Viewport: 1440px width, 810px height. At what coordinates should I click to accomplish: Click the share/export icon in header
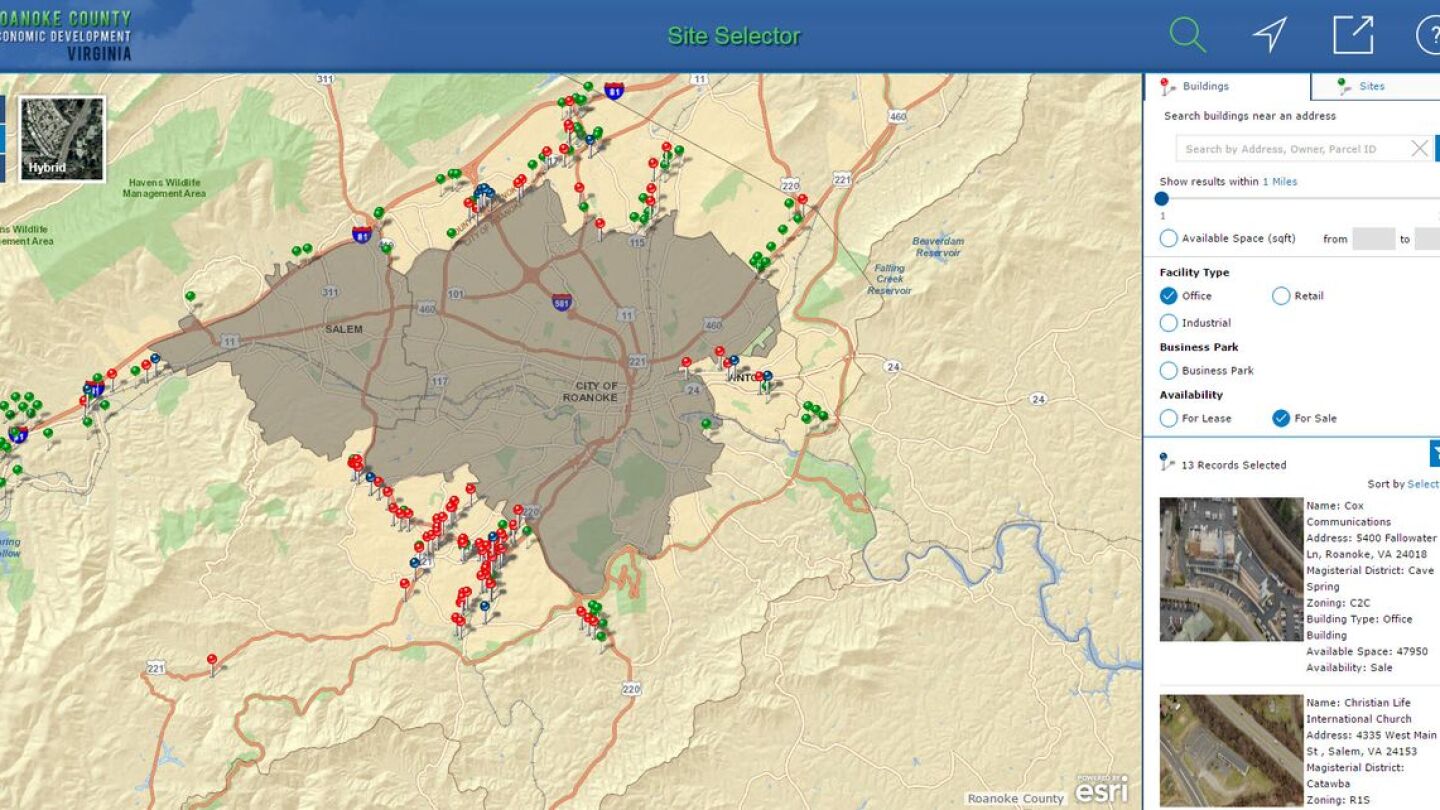pyautogui.click(x=1353, y=35)
